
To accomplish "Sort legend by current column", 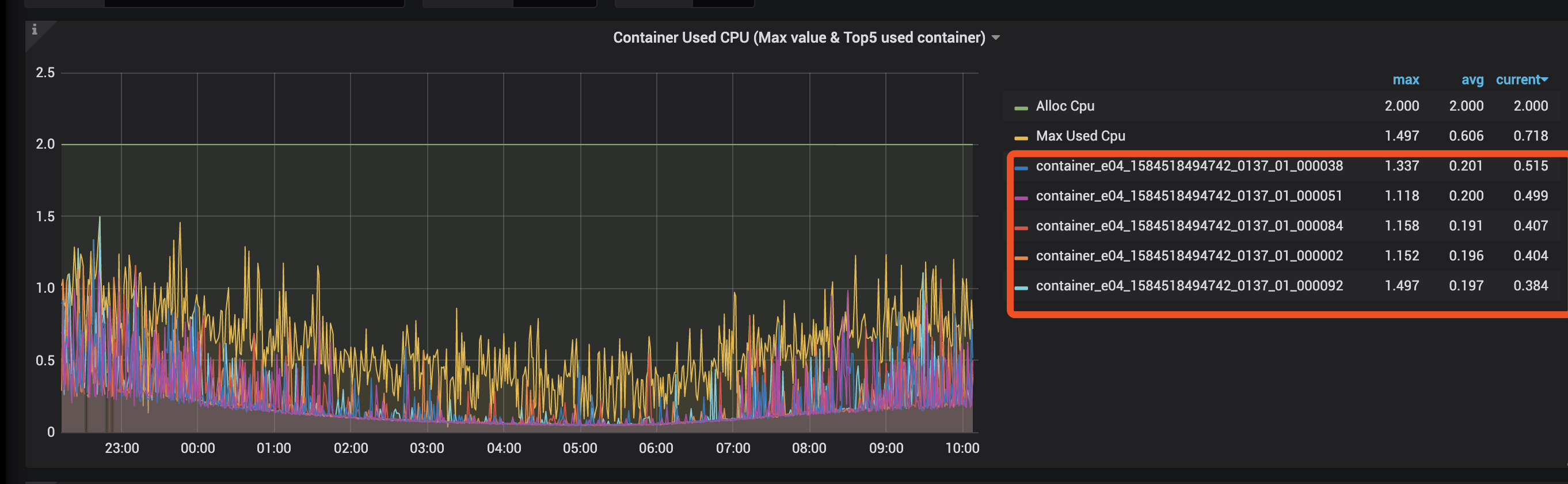I will coord(1521,80).
